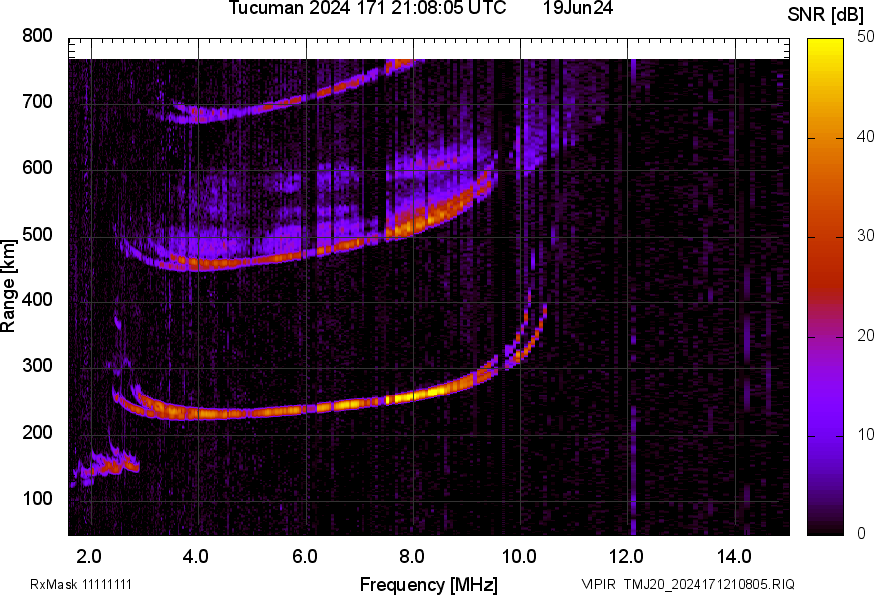Click the frequency tick label '8.0'
The width and height of the screenshot is (874, 595).
tap(411, 557)
